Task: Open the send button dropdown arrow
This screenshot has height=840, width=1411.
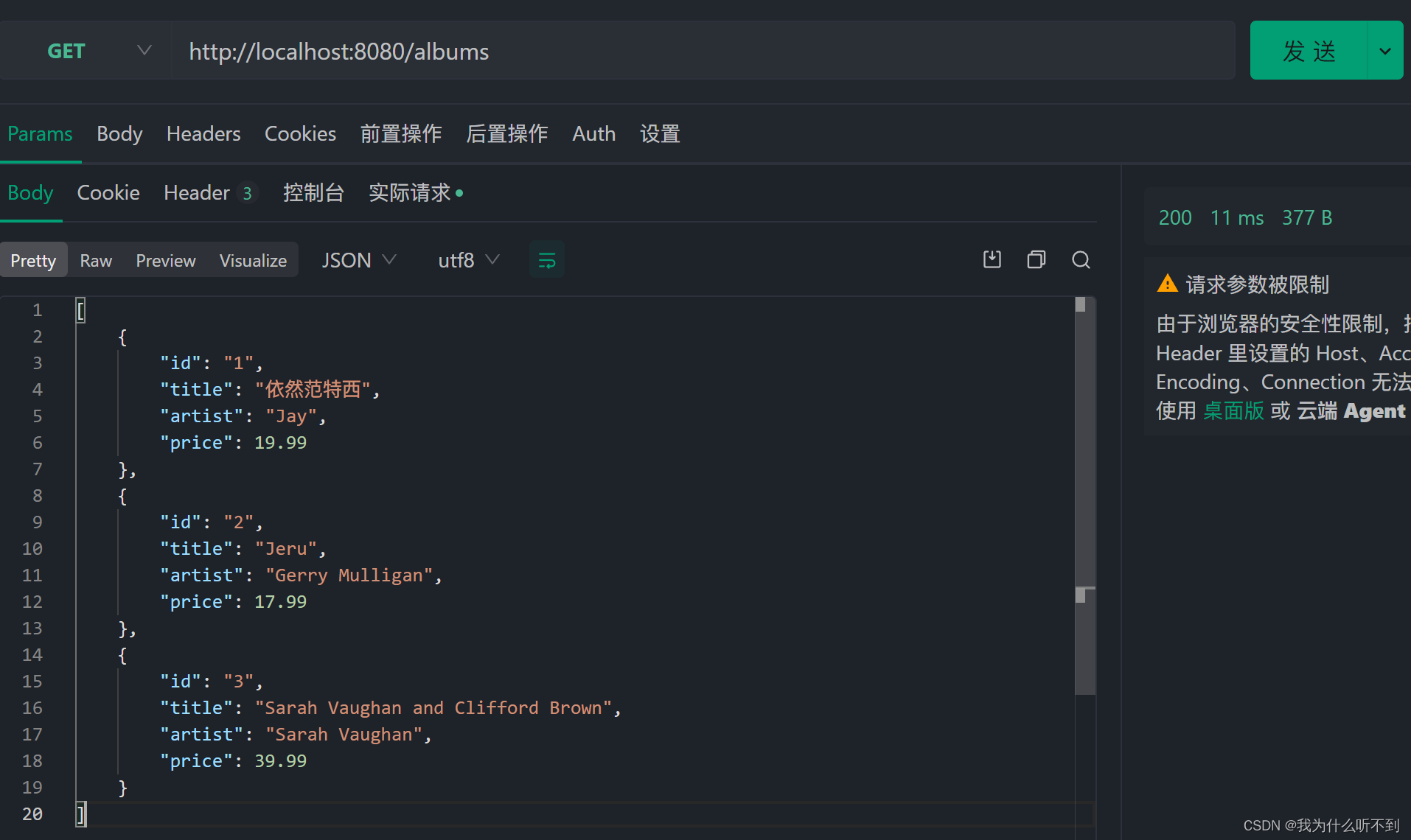Action: (1385, 51)
